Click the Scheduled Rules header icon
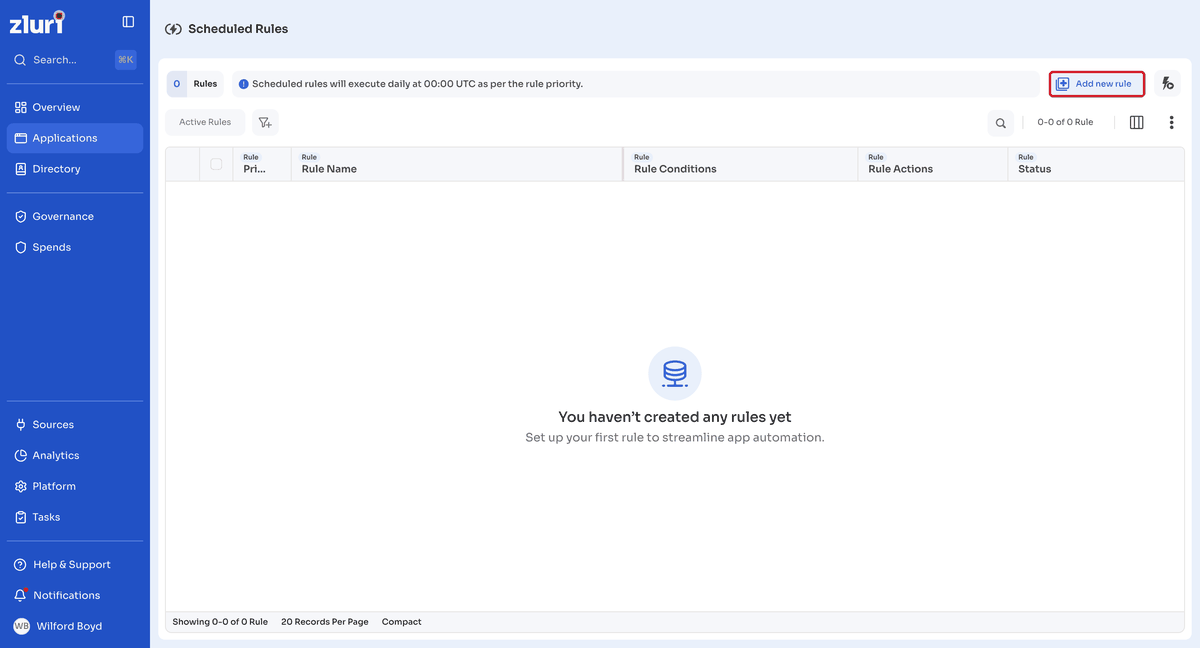1200x648 pixels. [173, 29]
